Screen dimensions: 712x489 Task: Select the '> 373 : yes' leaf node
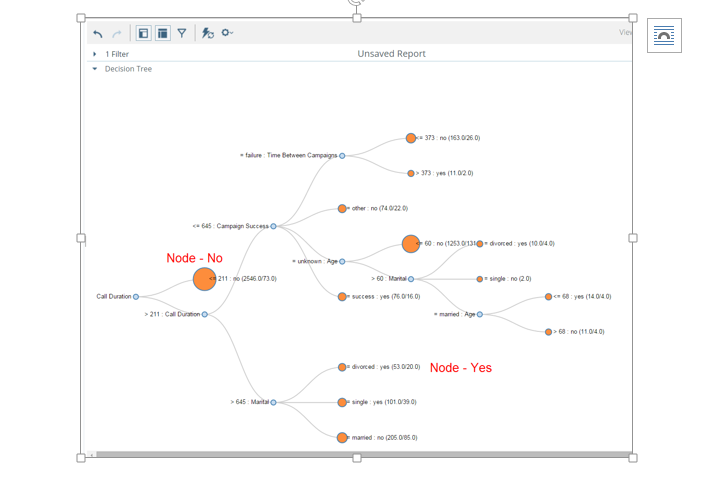[x=411, y=173]
